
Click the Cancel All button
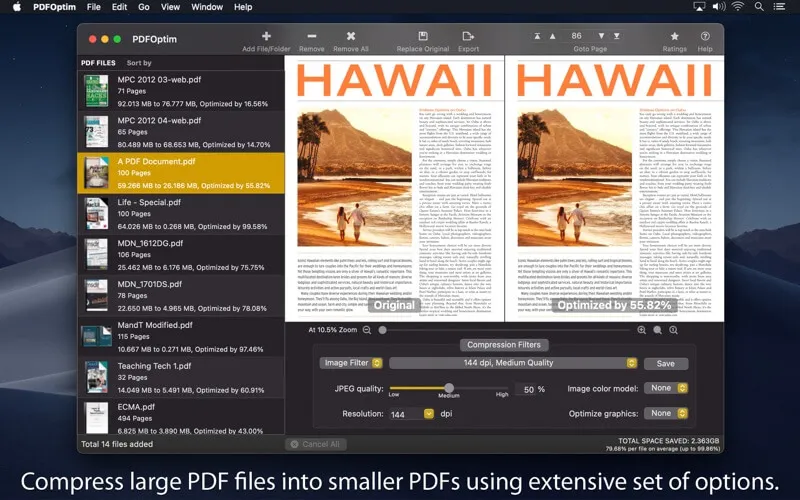(x=316, y=444)
